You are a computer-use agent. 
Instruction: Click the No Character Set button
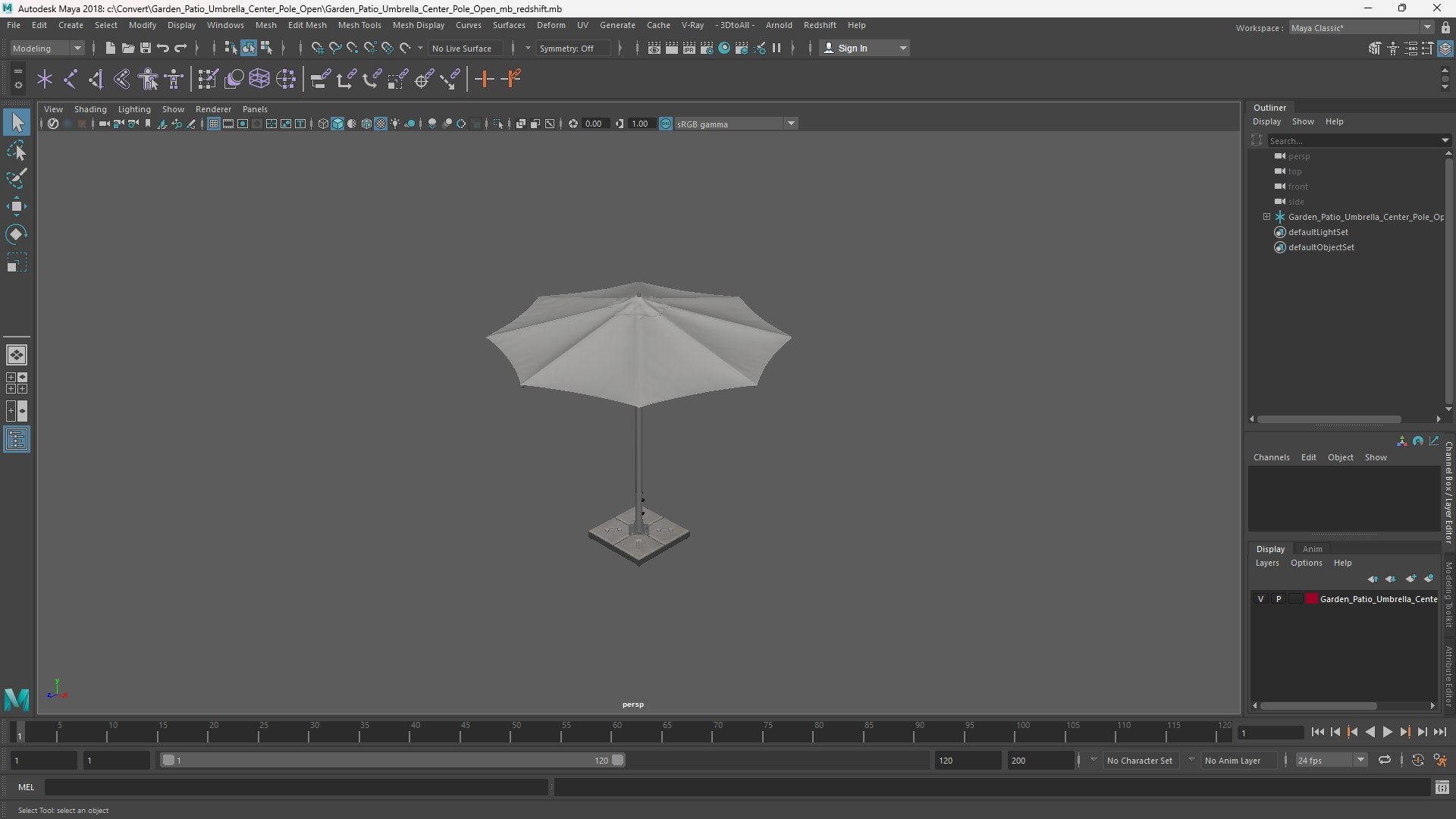pos(1139,761)
